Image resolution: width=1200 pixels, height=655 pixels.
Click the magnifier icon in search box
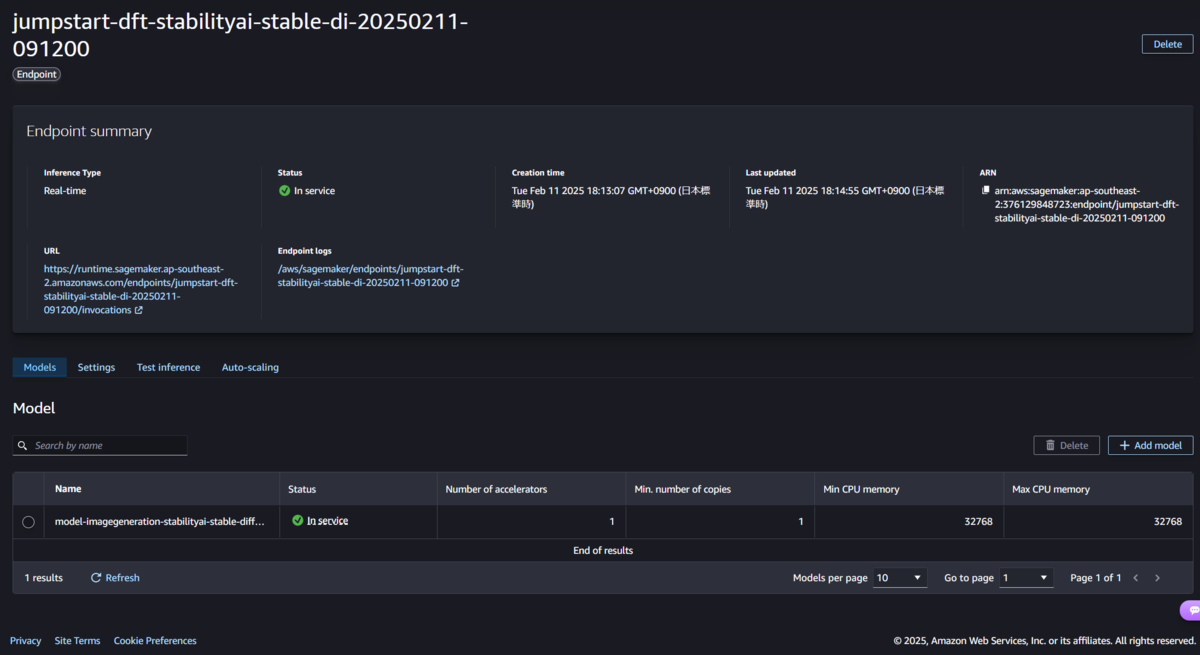pyautogui.click(x=23, y=446)
